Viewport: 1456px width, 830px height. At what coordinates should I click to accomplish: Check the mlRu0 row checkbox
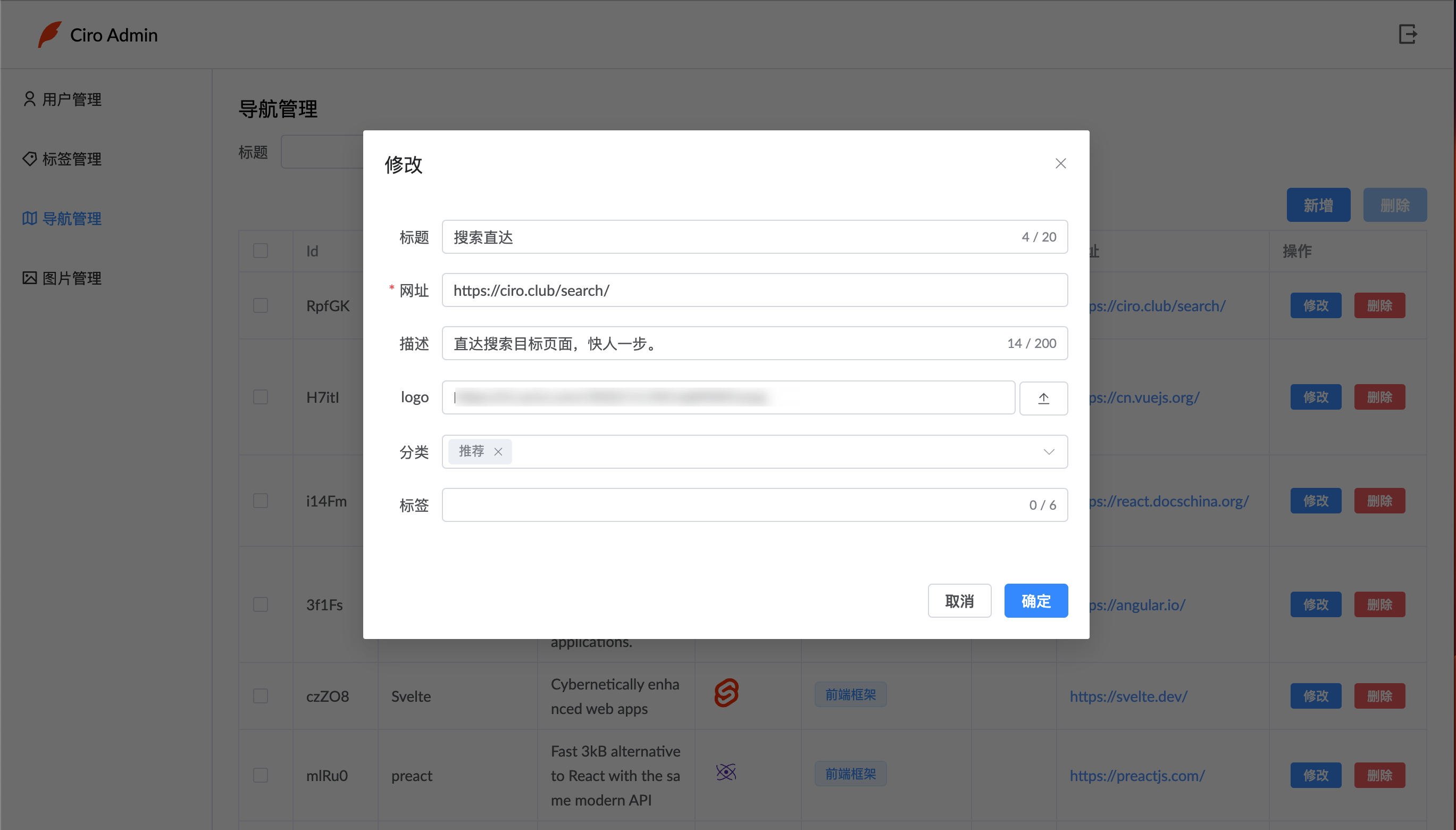pyautogui.click(x=261, y=775)
